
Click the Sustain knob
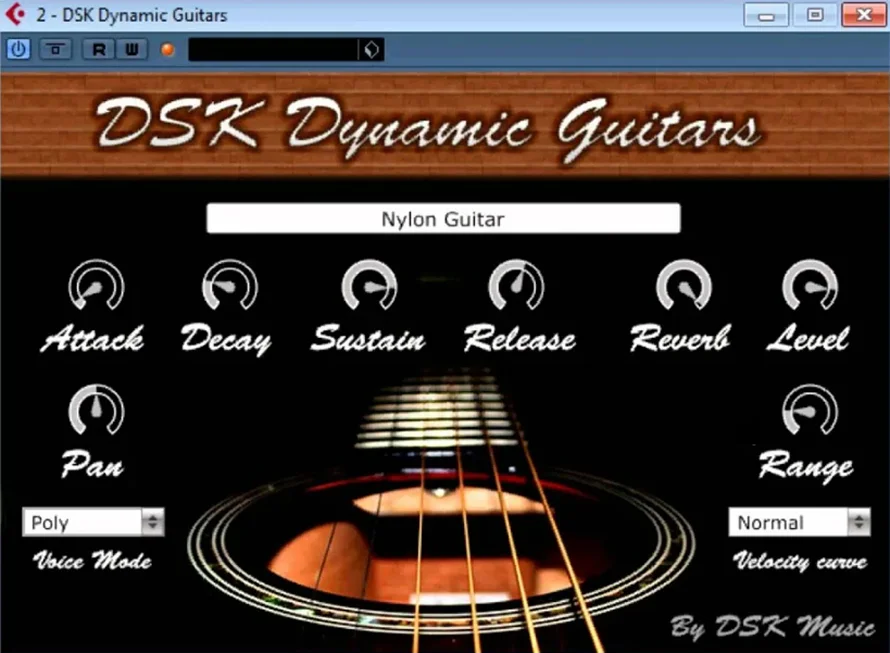pos(369,286)
